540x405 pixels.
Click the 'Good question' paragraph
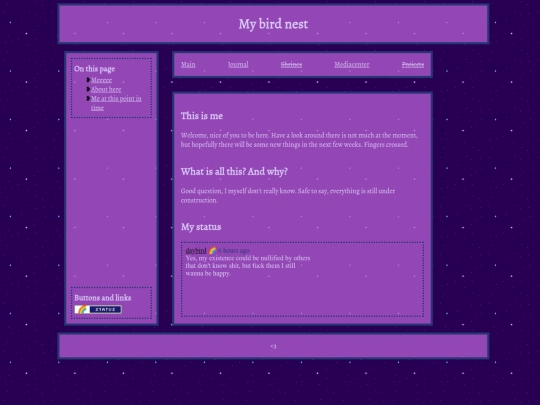click(288, 195)
